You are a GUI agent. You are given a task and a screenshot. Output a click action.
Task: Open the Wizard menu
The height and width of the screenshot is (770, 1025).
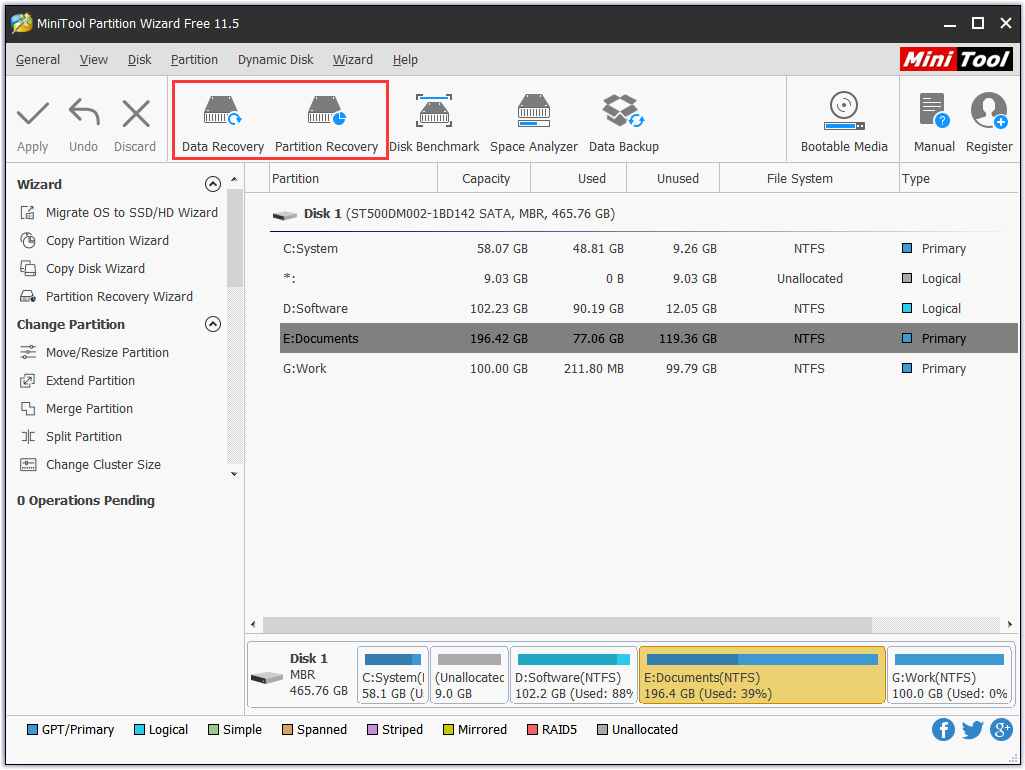[352, 59]
